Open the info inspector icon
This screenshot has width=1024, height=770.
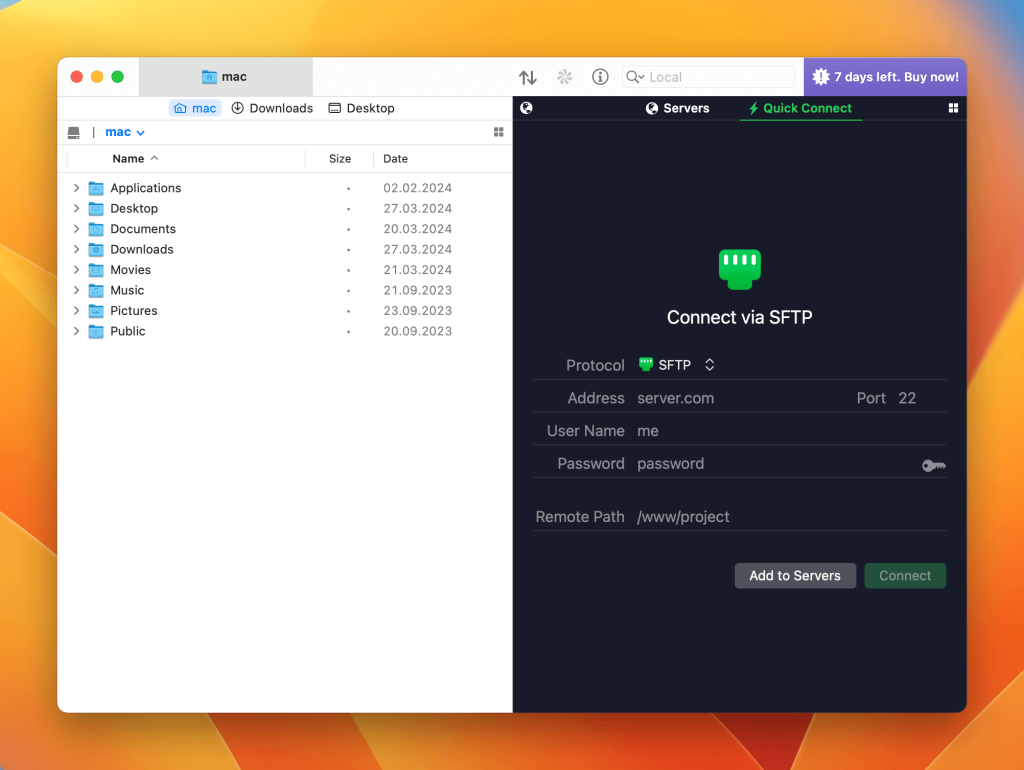[600, 77]
